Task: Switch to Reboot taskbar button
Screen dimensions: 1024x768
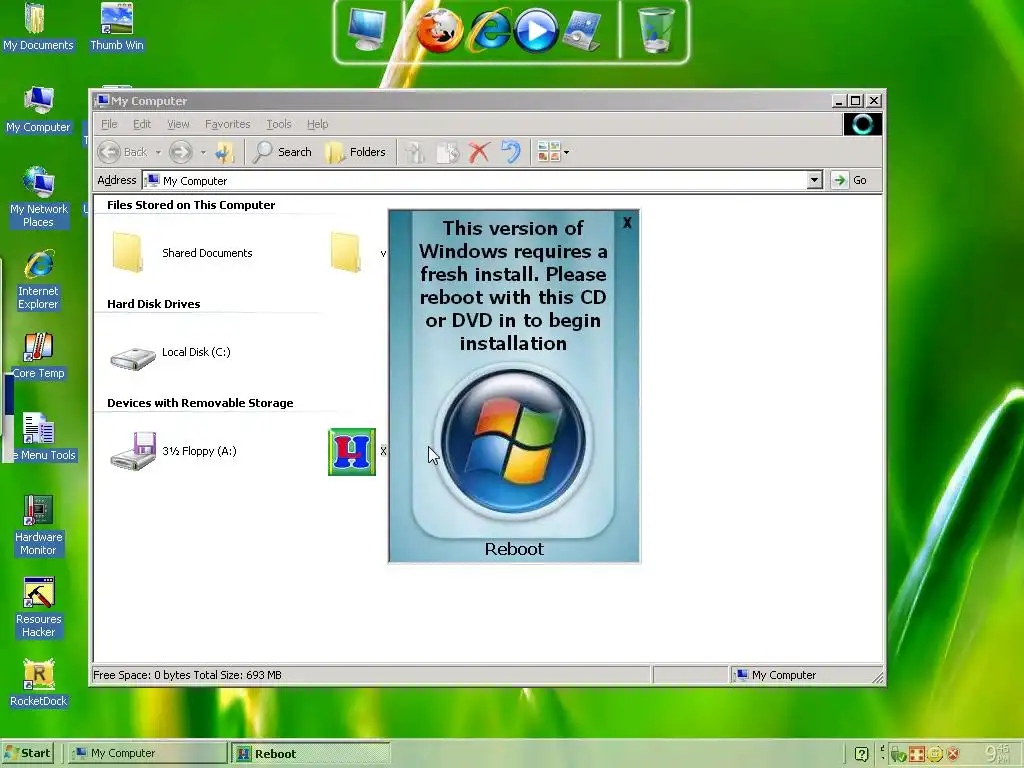Action: tap(310, 753)
